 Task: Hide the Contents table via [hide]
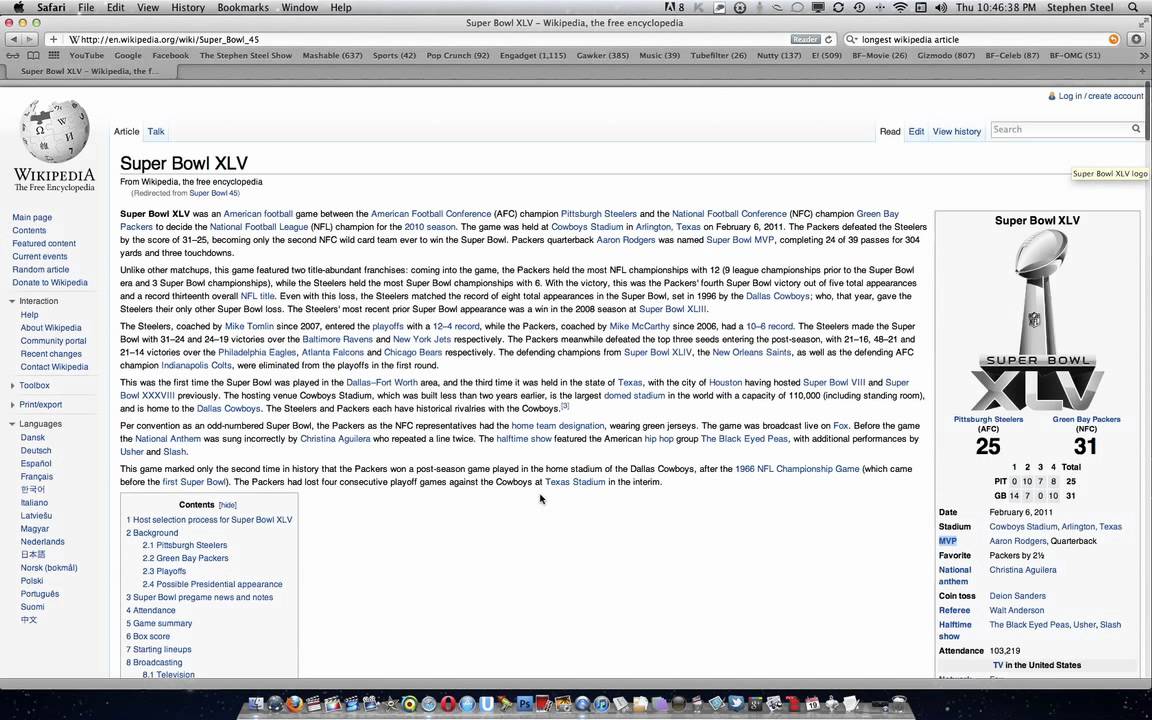pyautogui.click(x=228, y=505)
